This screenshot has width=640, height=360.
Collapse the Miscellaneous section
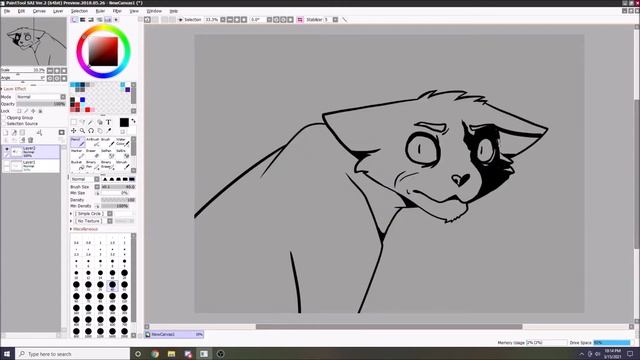point(71,229)
